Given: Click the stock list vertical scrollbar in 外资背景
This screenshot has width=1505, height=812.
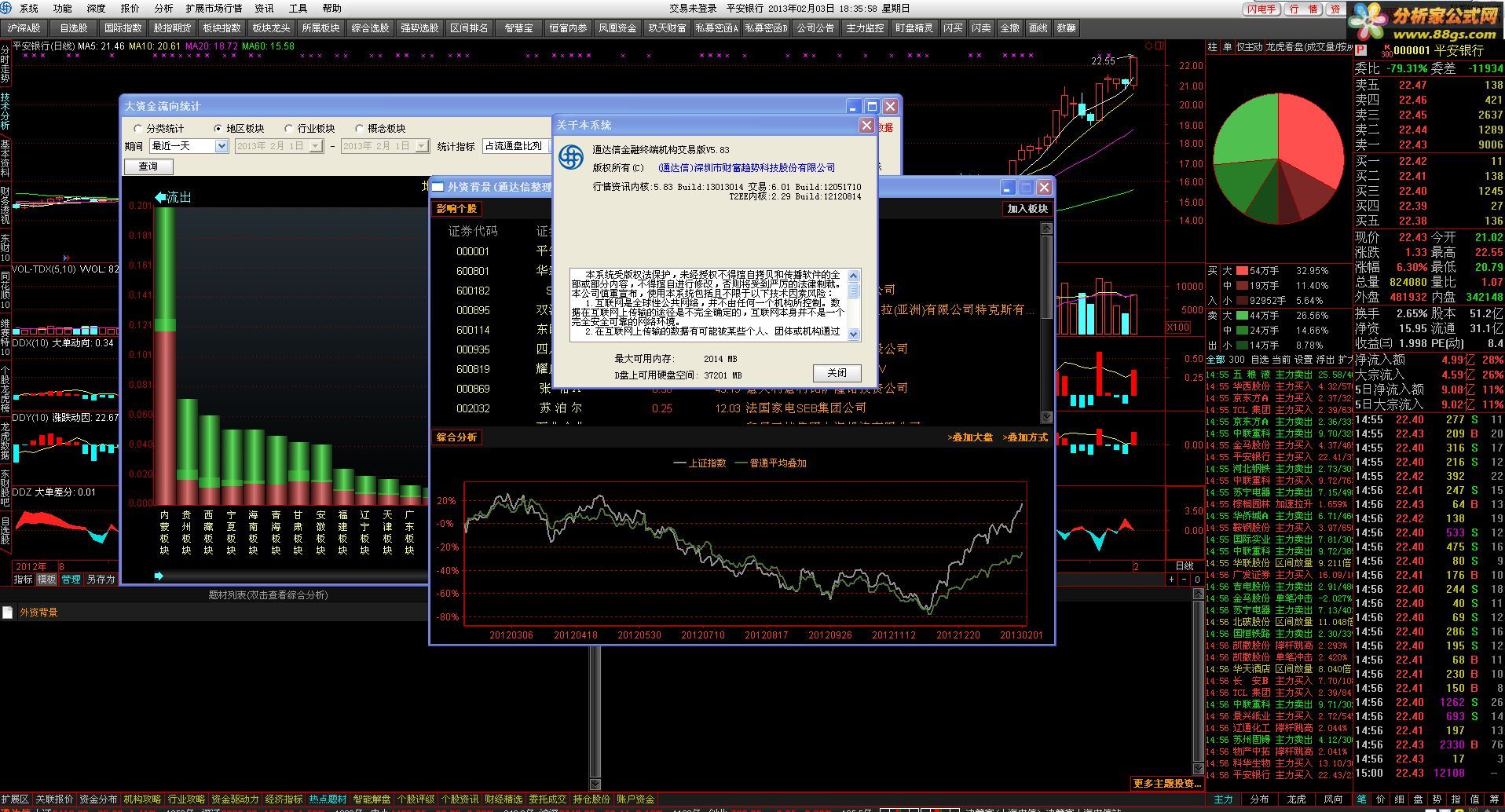Looking at the screenshot, I should pyautogui.click(x=1046, y=323).
